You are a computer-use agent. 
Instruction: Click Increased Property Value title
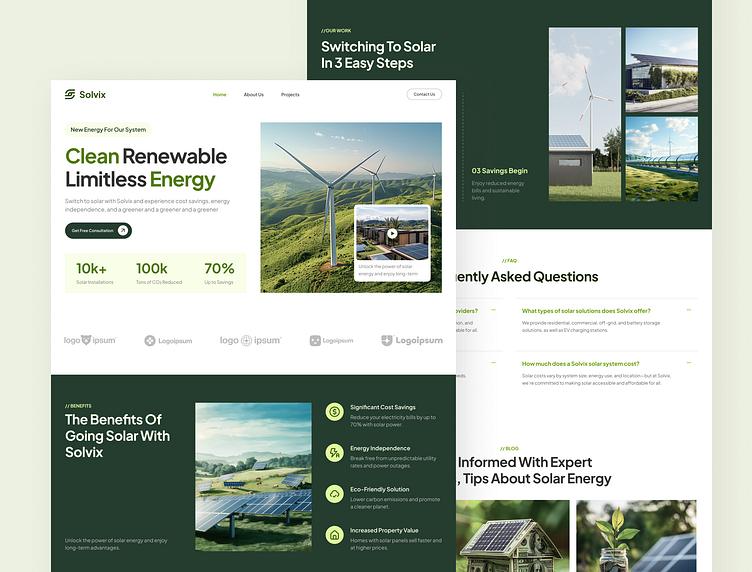384,530
